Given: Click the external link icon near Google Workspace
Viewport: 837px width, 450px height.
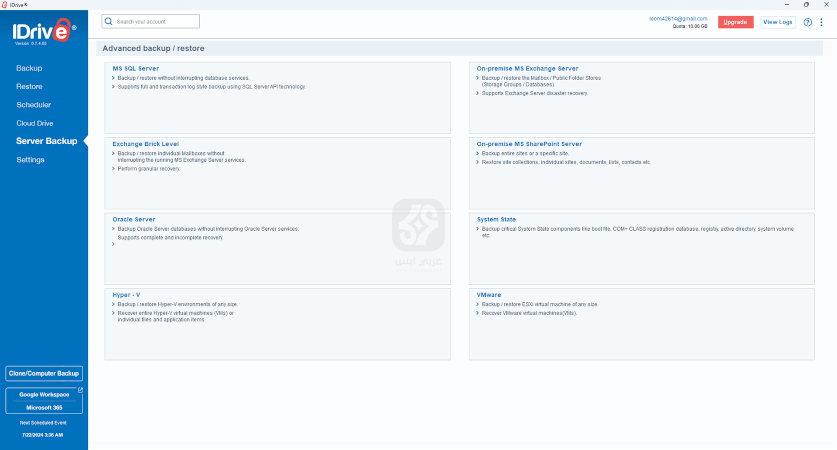Looking at the screenshot, I should (80, 391).
